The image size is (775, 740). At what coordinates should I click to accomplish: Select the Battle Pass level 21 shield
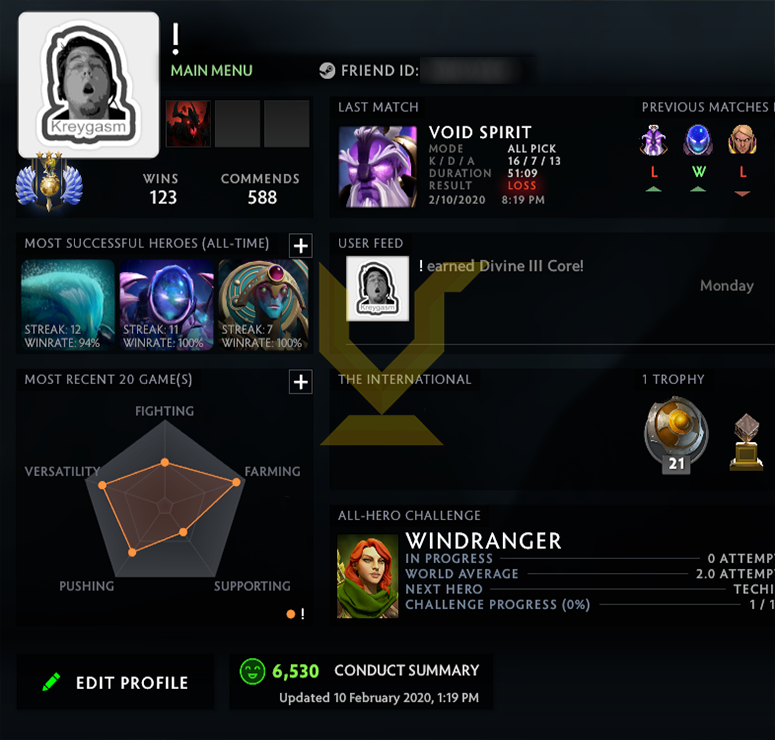(676, 435)
